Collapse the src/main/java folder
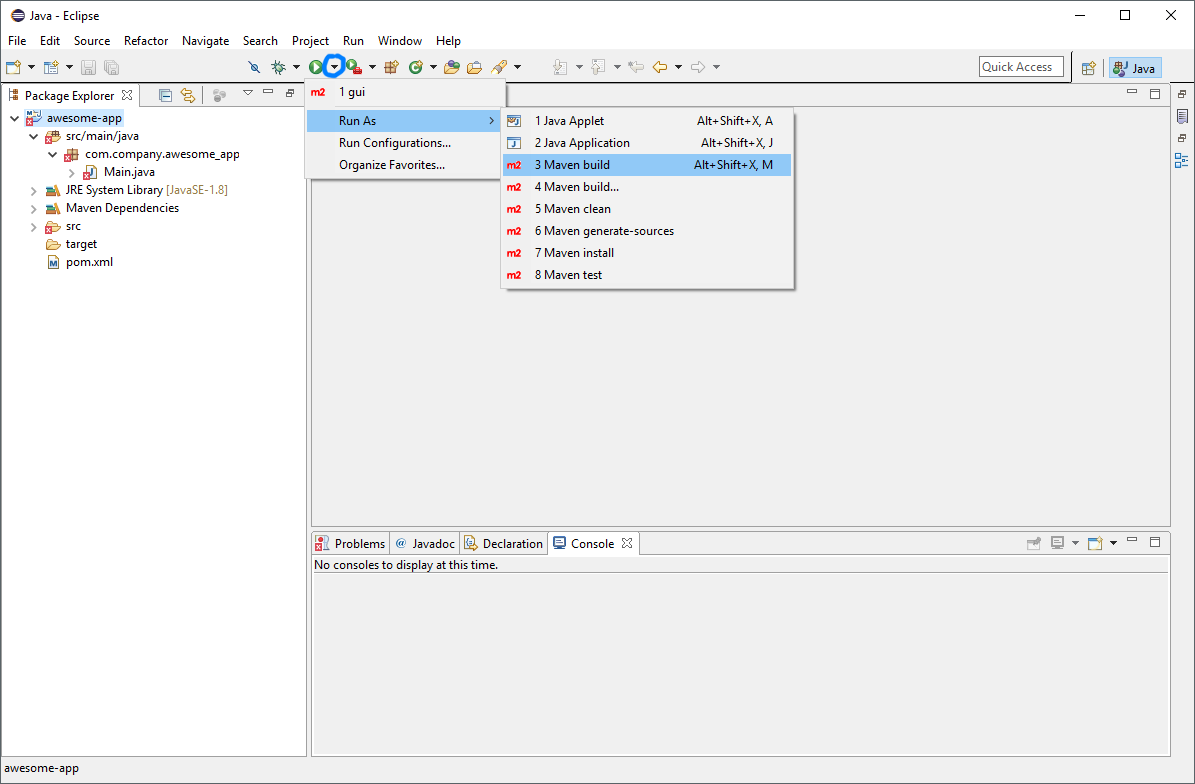Viewport: 1195px width, 784px height. (34, 136)
